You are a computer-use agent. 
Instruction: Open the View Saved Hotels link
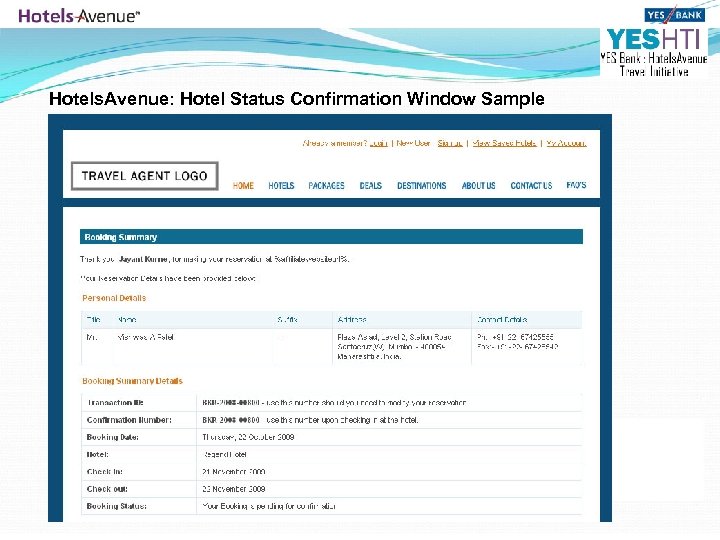coord(504,143)
